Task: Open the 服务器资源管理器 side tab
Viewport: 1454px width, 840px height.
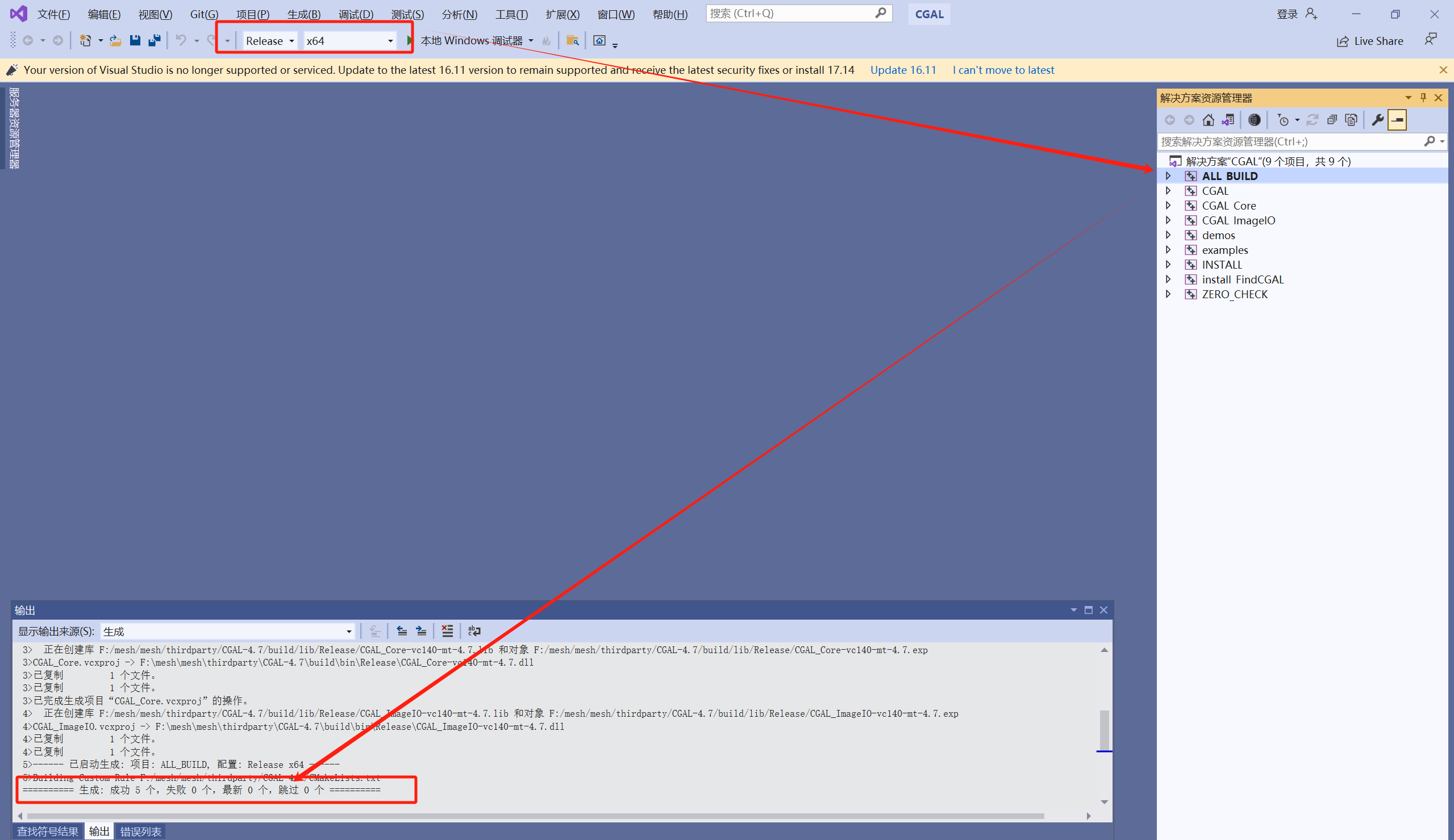Action: (14, 128)
